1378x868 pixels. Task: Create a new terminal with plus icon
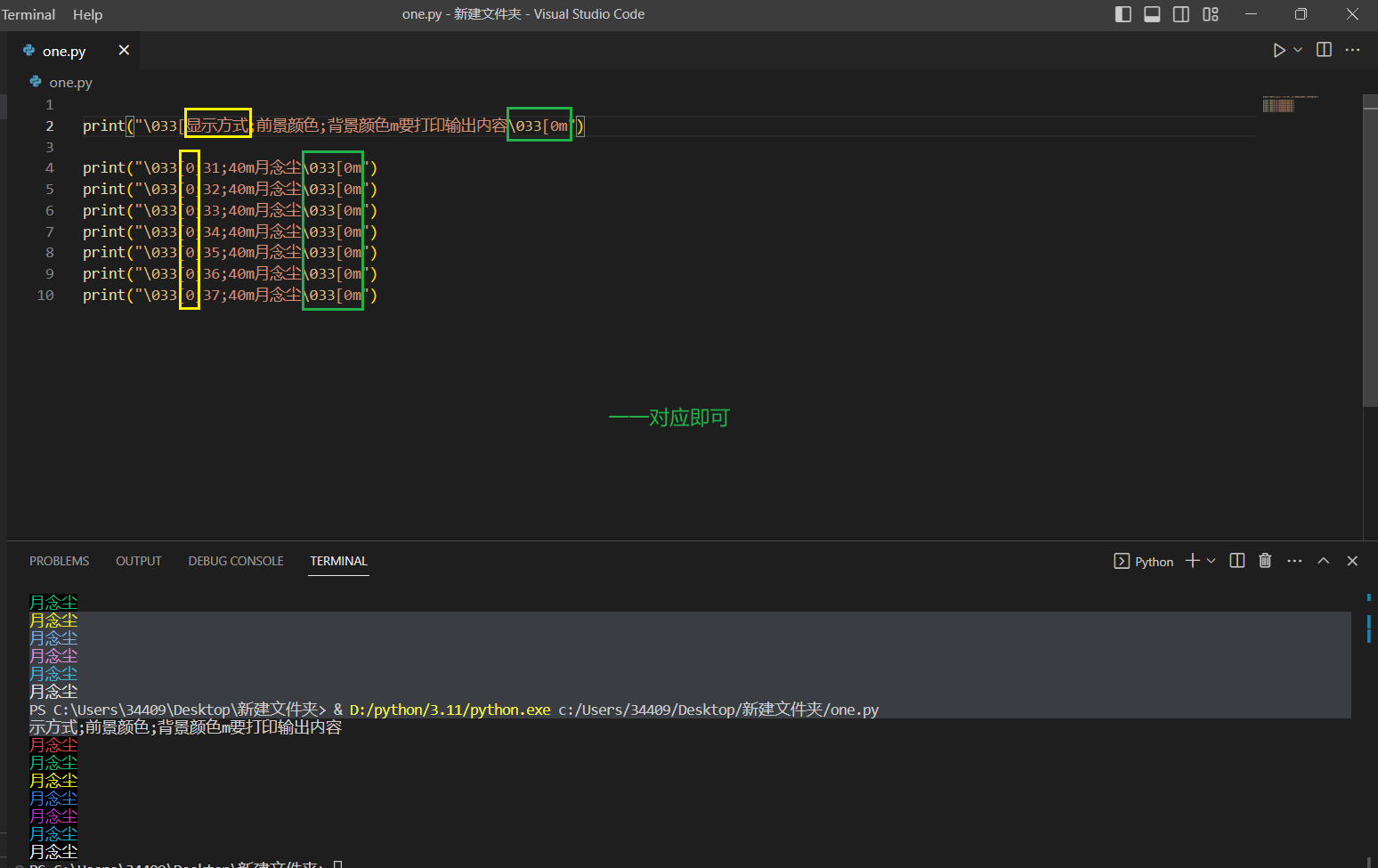pyautogui.click(x=1193, y=561)
